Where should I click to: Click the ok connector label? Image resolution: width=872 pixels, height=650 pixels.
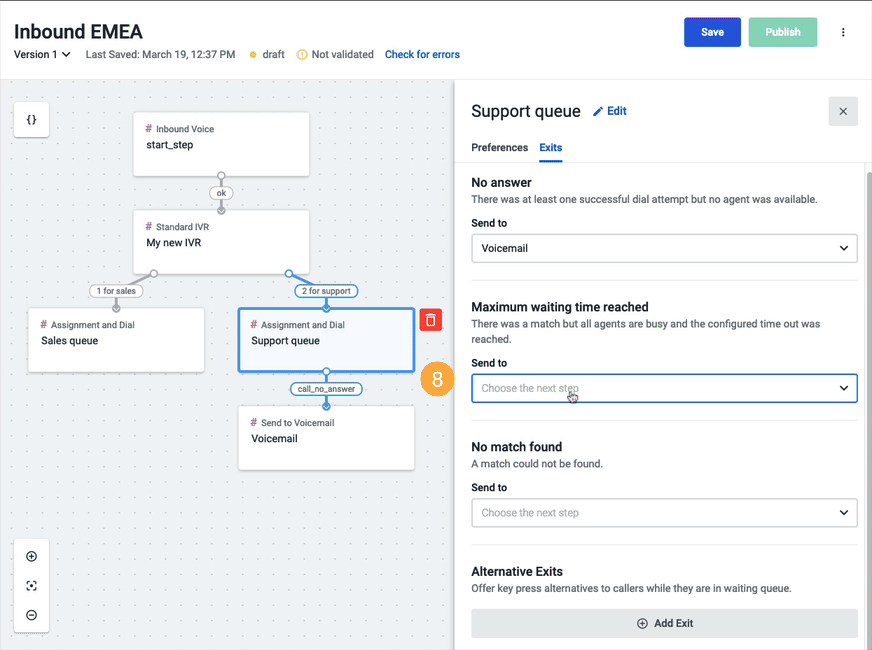(x=221, y=193)
